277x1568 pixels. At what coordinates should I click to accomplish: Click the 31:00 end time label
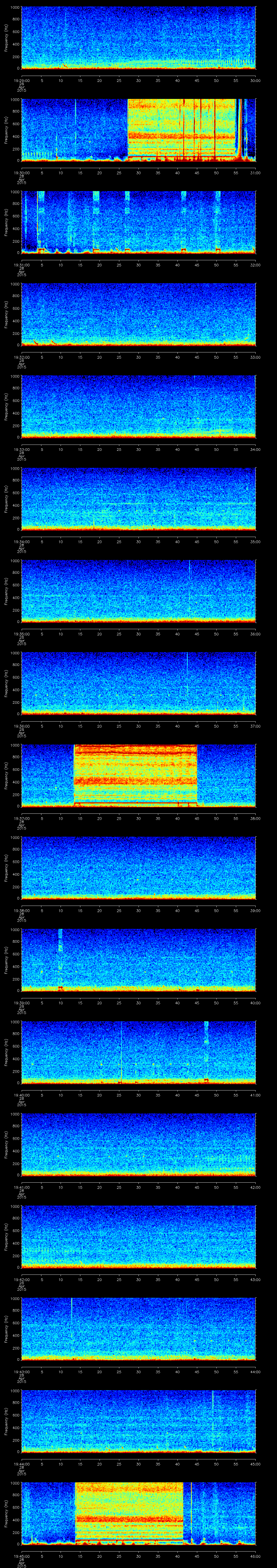tap(255, 172)
